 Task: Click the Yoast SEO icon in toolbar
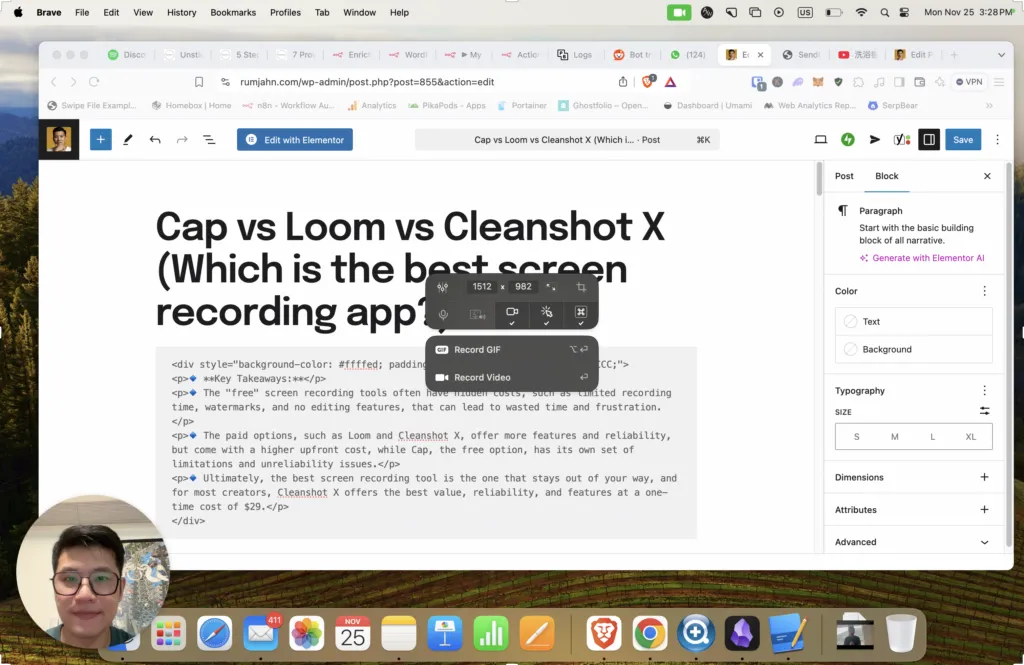pyautogui.click(x=901, y=140)
